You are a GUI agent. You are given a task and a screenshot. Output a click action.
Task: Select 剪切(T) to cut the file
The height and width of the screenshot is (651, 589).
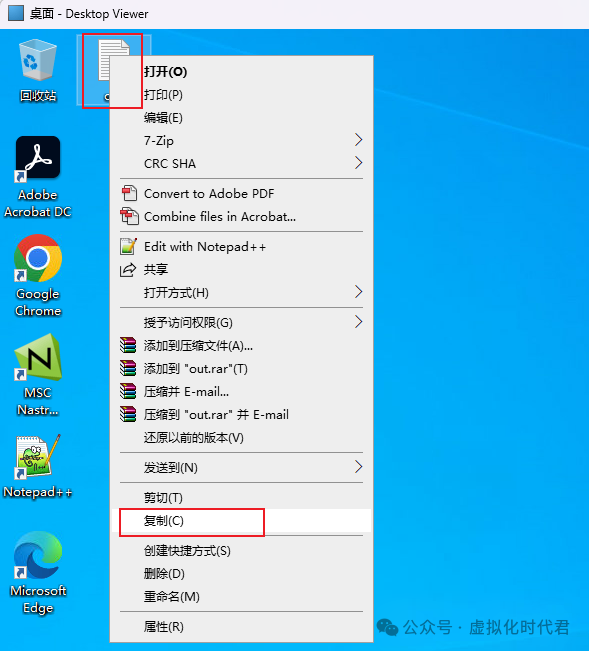coord(242,497)
